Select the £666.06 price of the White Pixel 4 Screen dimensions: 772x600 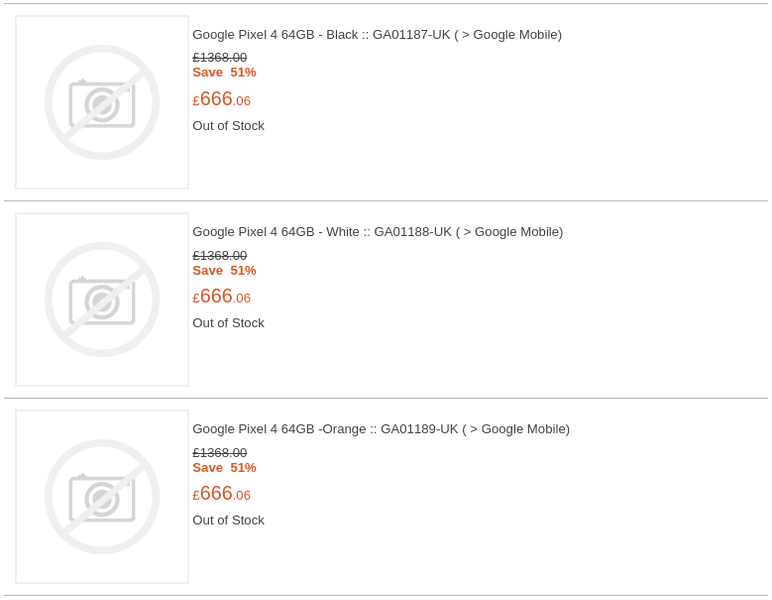pyautogui.click(x=222, y=297)
